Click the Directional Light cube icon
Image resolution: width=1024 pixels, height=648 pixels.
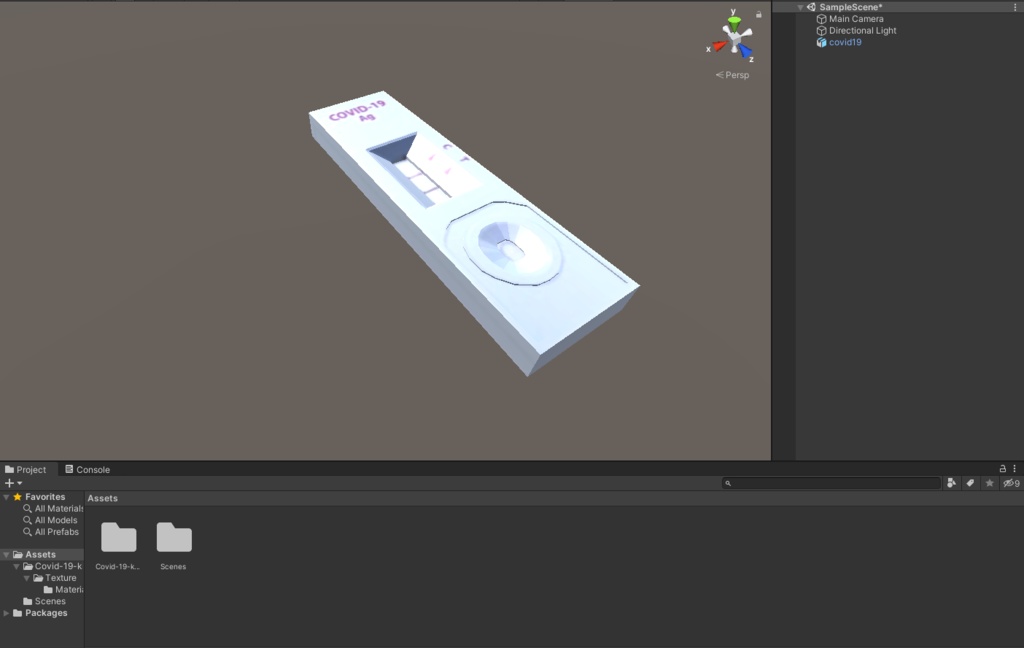point(822,31)
